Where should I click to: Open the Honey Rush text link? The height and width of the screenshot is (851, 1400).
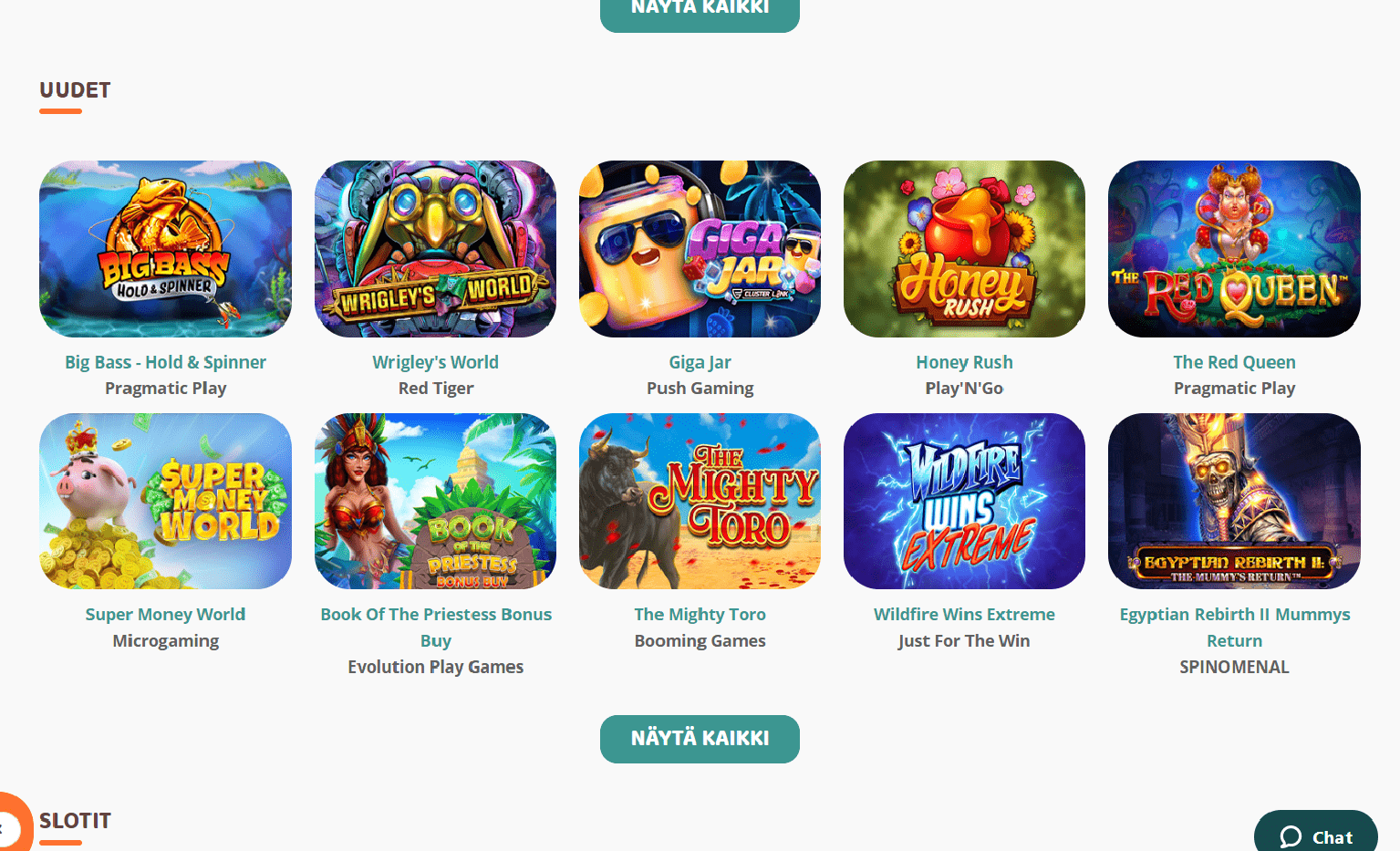coord(964,362)
